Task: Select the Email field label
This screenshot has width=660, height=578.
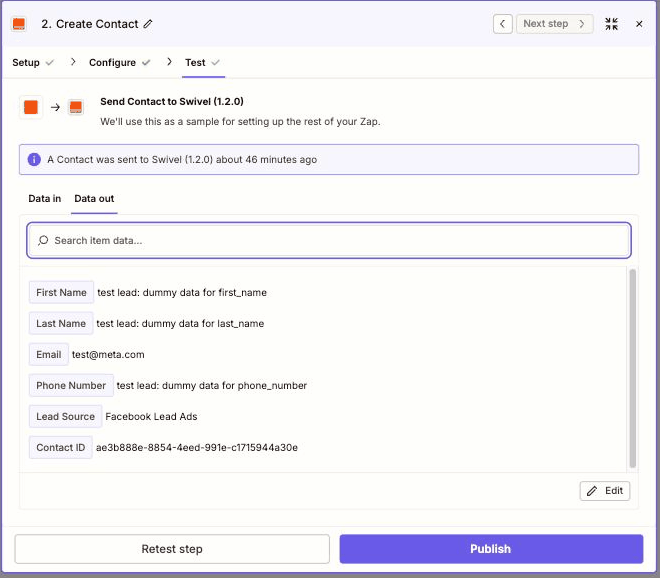Action: click(49, 354)
